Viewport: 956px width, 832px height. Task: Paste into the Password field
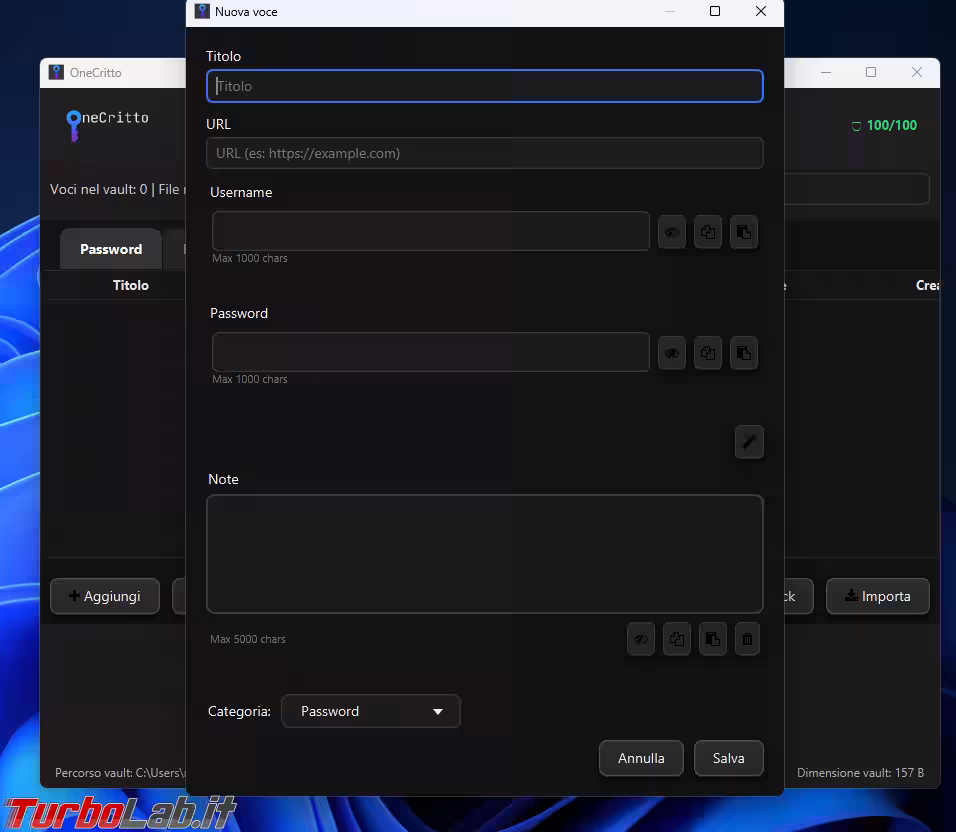(744, 353)
